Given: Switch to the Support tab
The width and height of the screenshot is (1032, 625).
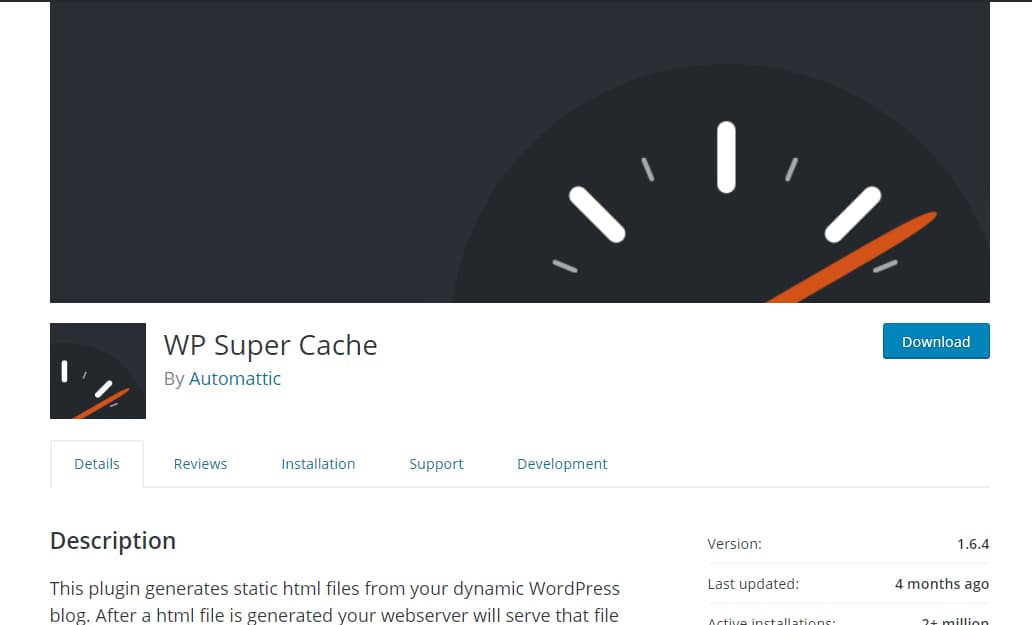Looking at the screenshot, I should pyautogui.click(x=436, y=463).
